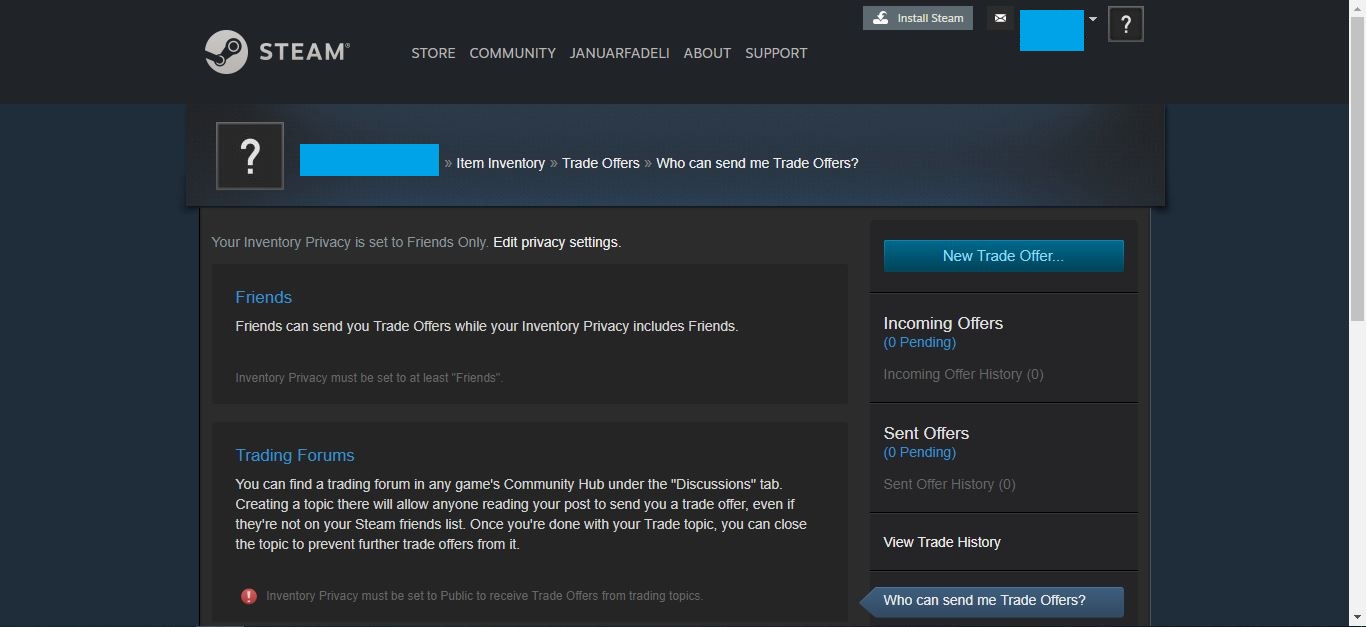Screen dimensions: 1366x627
Task: Click the large profile avatar placeholder
Action: (250, 156)
